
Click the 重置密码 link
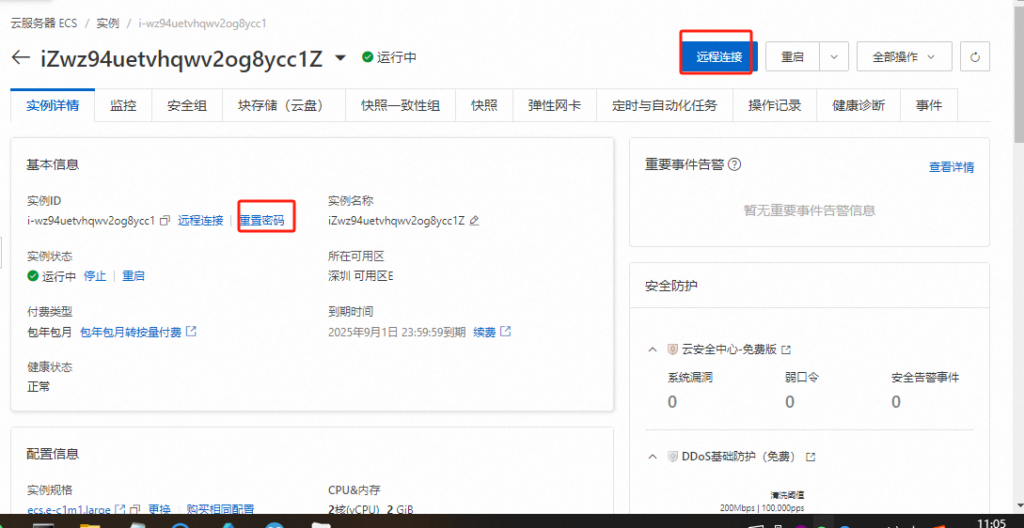point(261,220)
